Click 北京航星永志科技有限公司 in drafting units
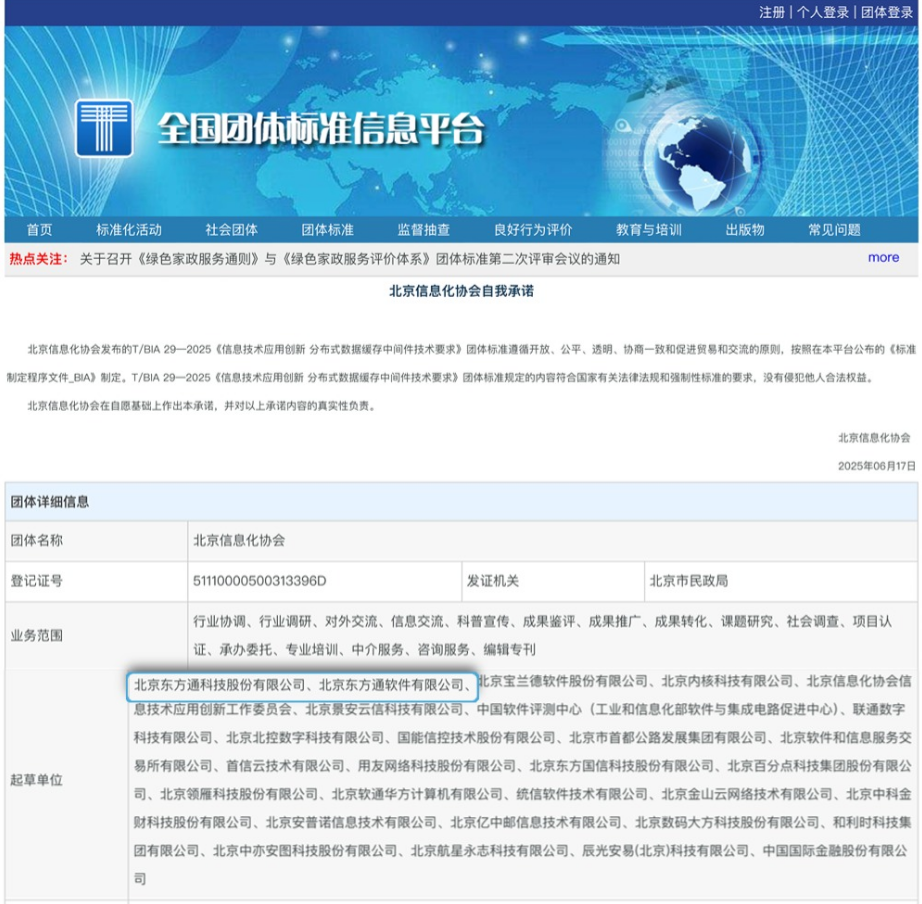The image size is (922, 904). (x=490, y=850)
